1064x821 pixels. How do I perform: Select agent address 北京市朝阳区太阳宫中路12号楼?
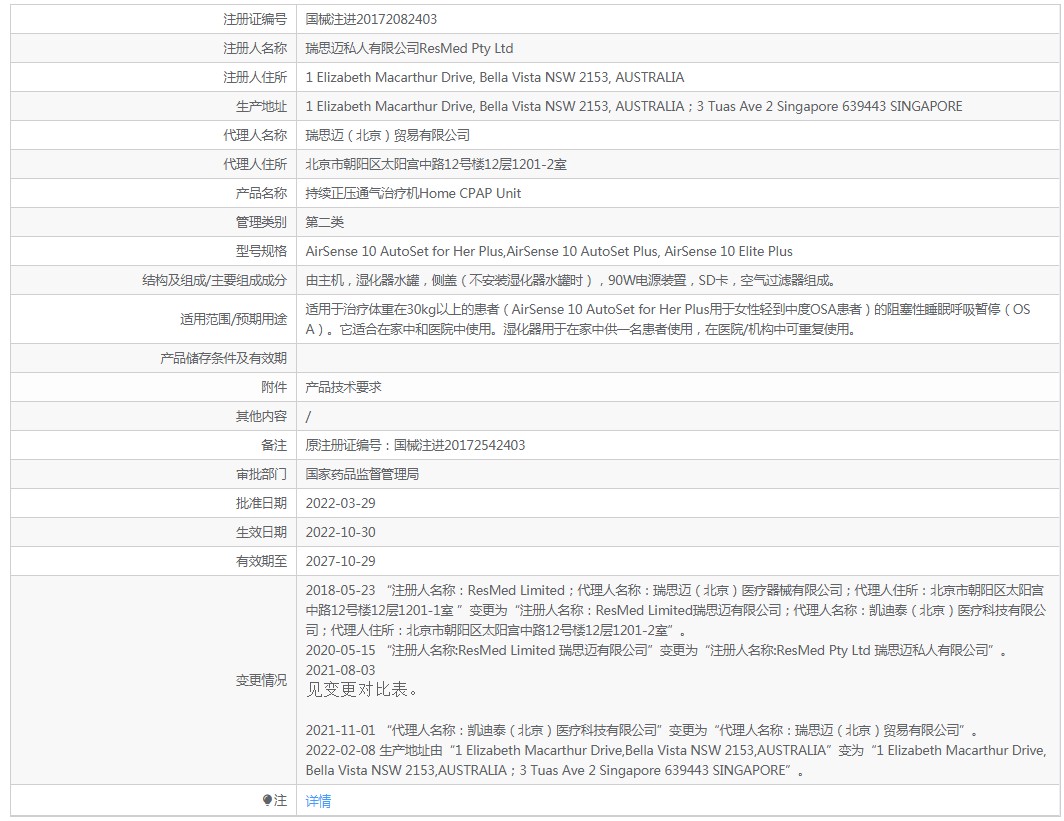436,164
